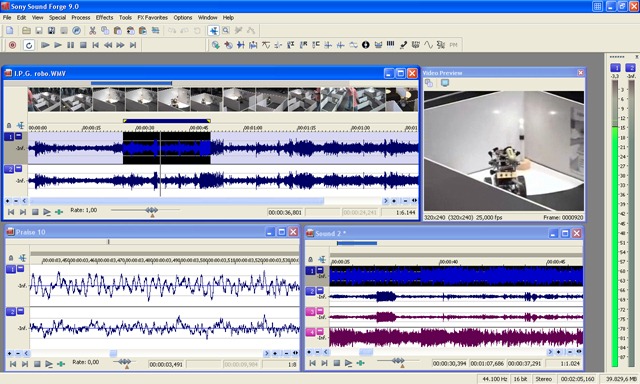
Task: Click the 16 bit depth in status bar
Action: (520, 379)
